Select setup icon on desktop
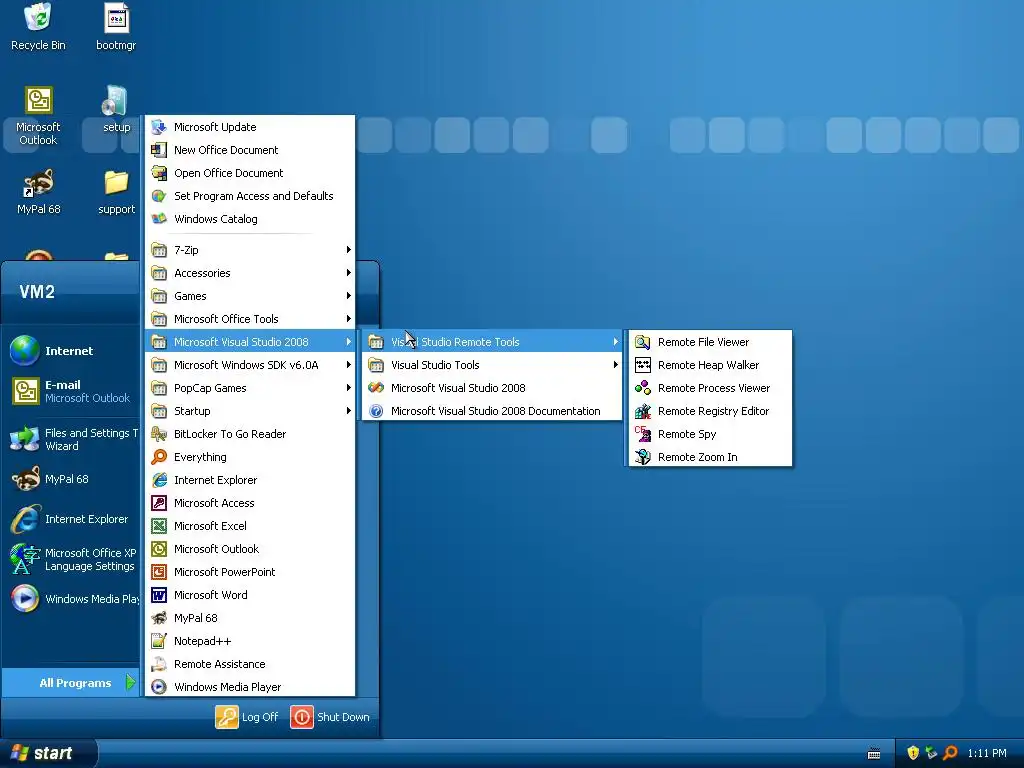The height and width of the screenshot is (768, 1024). pyautogui.click(x=116, y=108)
